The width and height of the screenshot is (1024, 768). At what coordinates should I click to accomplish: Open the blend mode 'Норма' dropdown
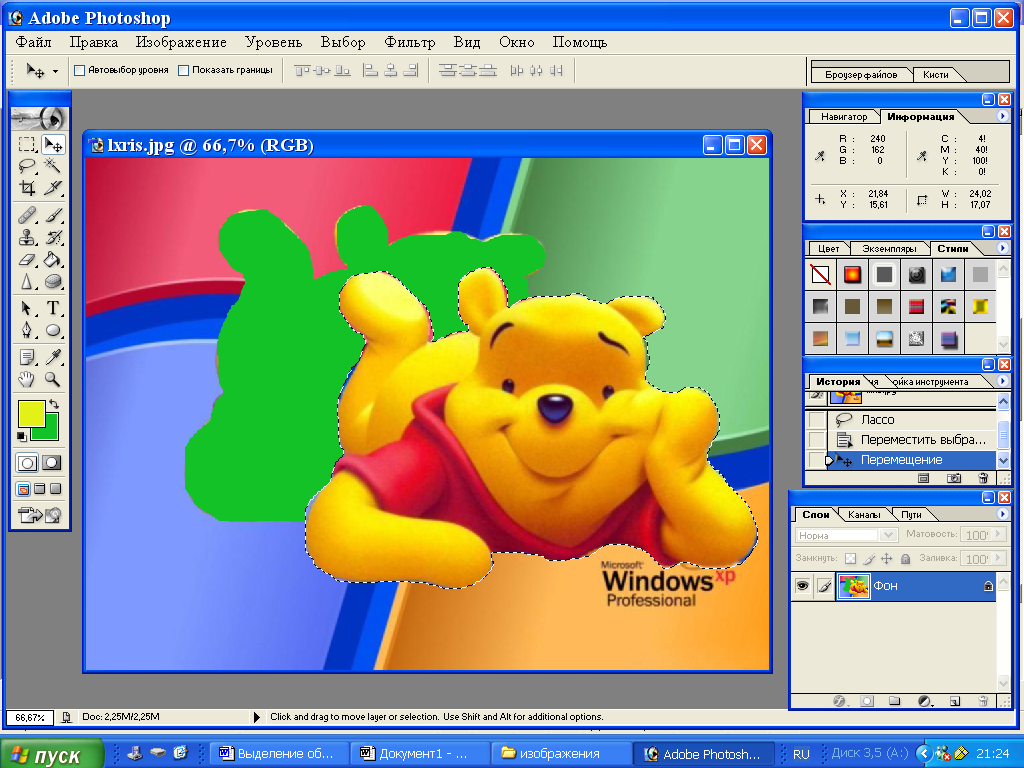point(887,535)
